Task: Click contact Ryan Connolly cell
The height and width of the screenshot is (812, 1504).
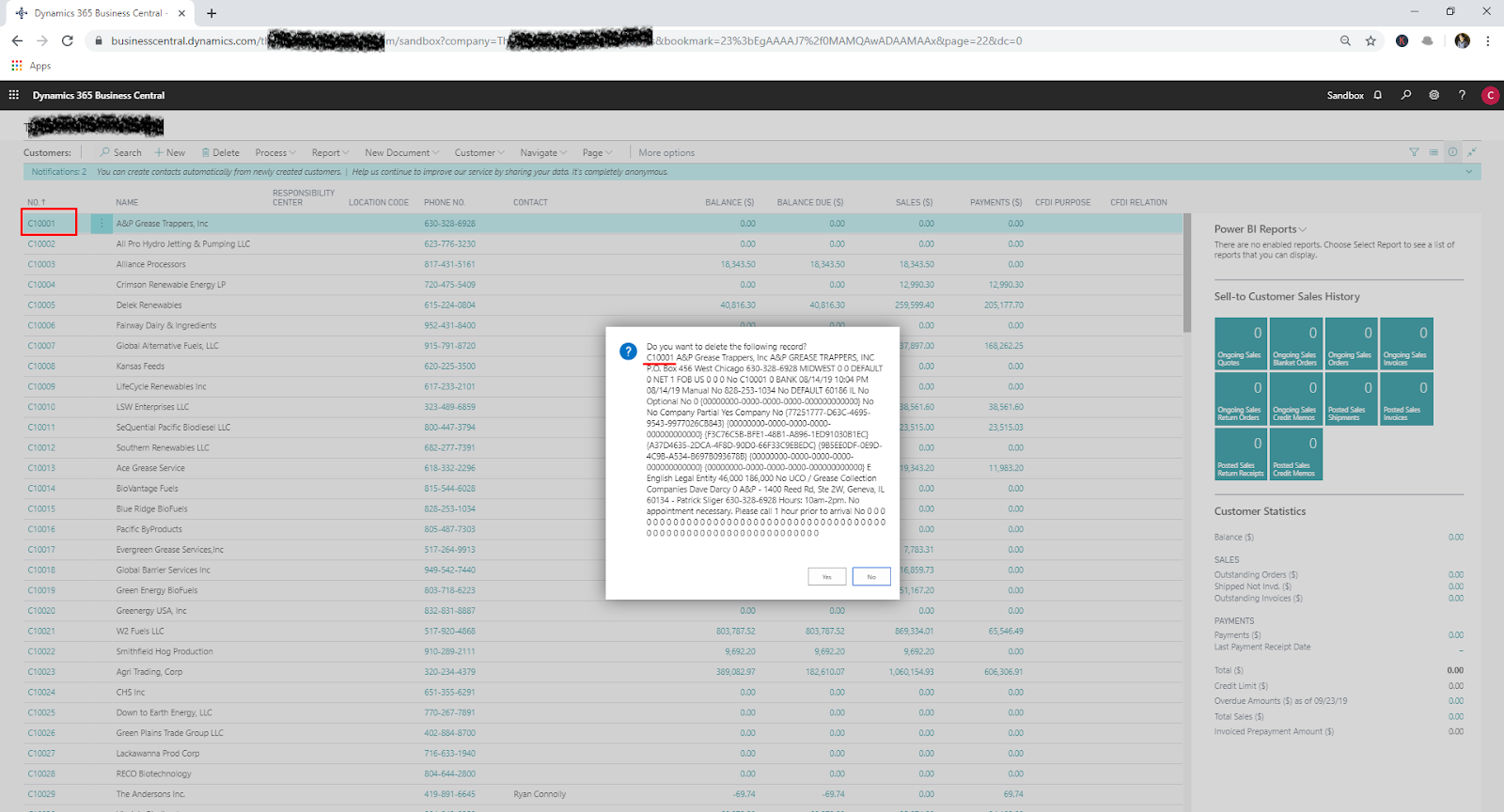Action: (x=540, y=794)
